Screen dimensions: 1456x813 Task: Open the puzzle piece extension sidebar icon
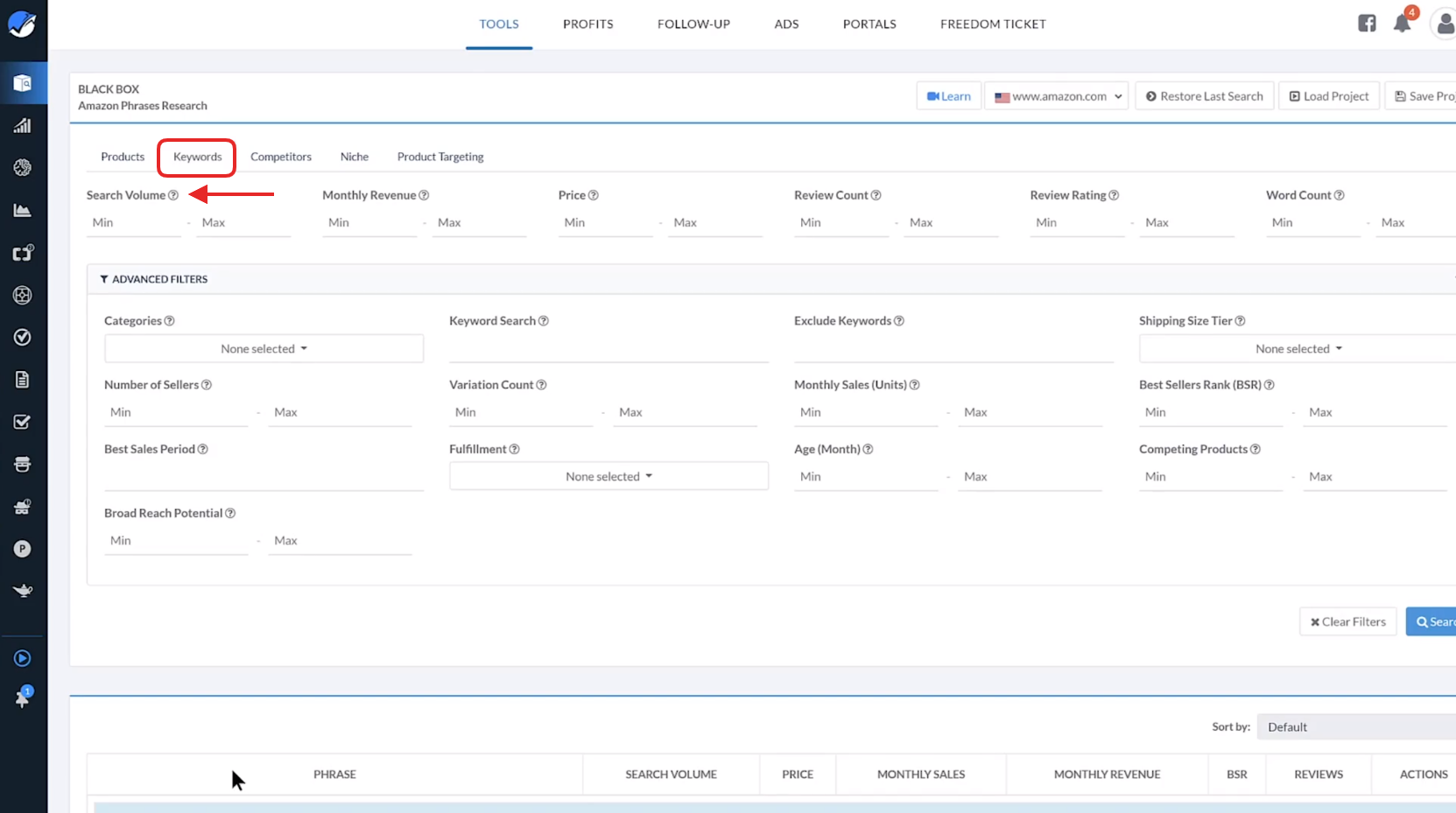pyautogui.click(x=23, y=253)
